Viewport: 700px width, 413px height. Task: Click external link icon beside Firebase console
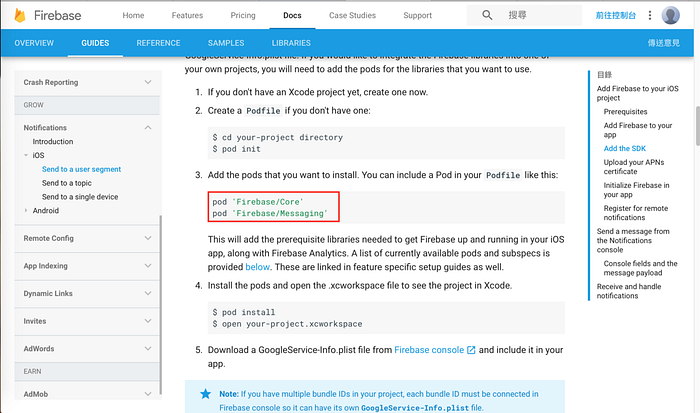471,350
